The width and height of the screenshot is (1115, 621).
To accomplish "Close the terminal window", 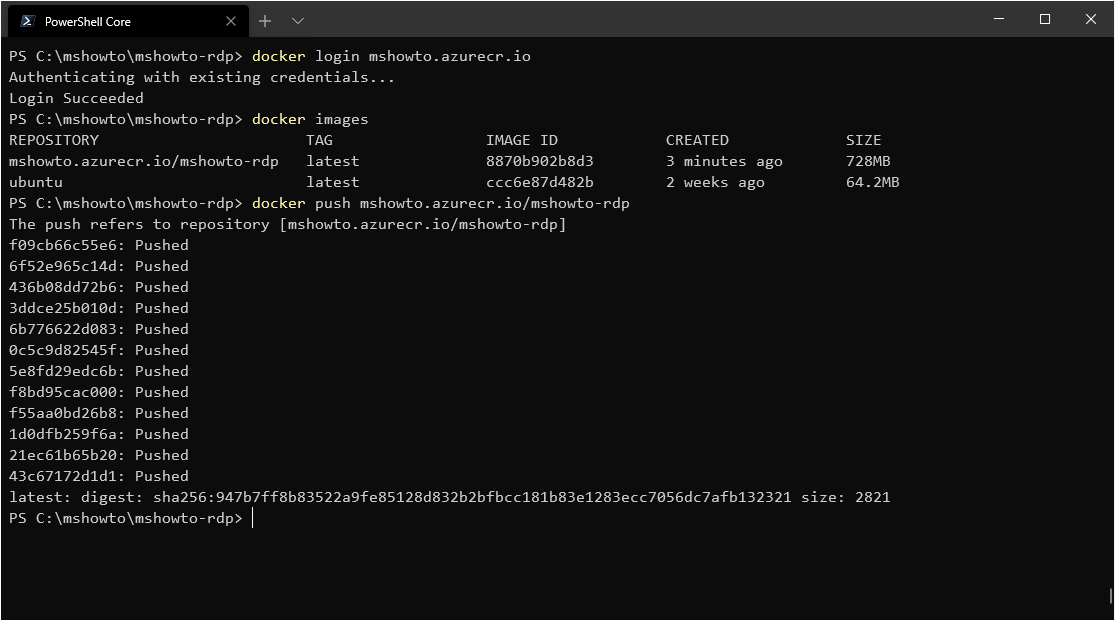I will tap(1091, 19).
